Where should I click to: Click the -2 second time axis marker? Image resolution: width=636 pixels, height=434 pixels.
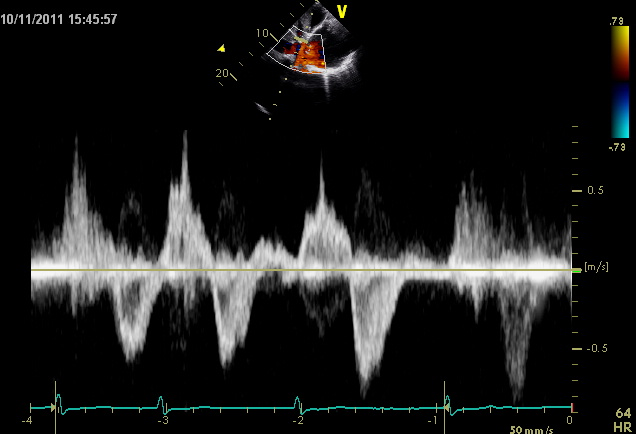coord(297,421)
